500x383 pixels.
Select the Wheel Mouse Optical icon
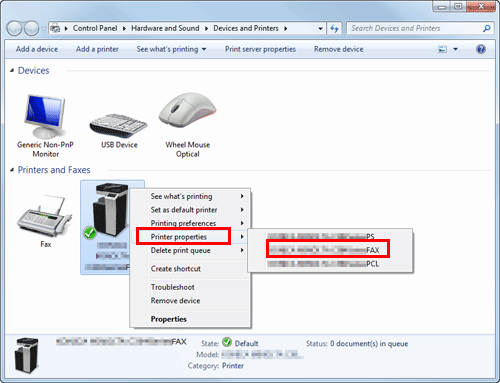pyautogui.click(x=188, y=110)
